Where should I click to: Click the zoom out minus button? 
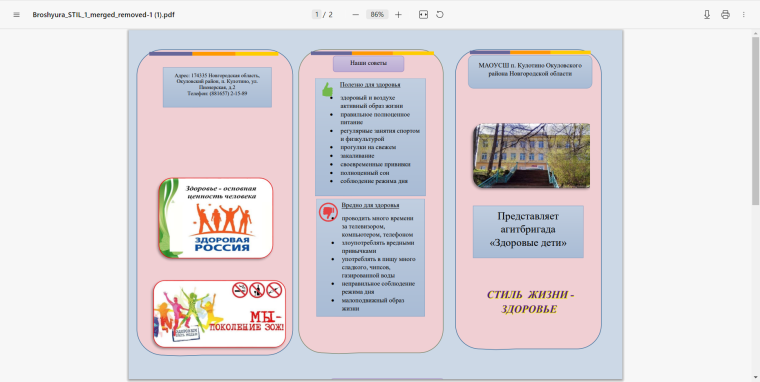(356, 15)
